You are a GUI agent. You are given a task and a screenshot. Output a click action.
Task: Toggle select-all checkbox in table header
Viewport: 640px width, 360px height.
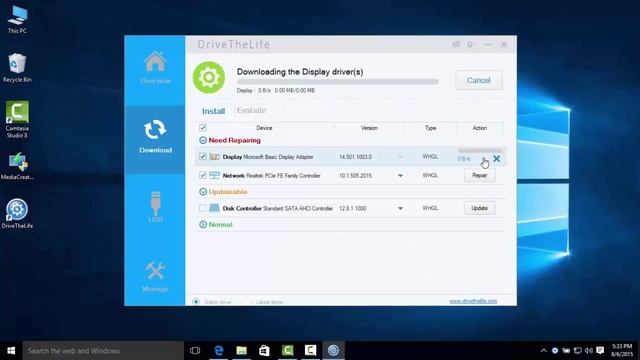(202, 128)
